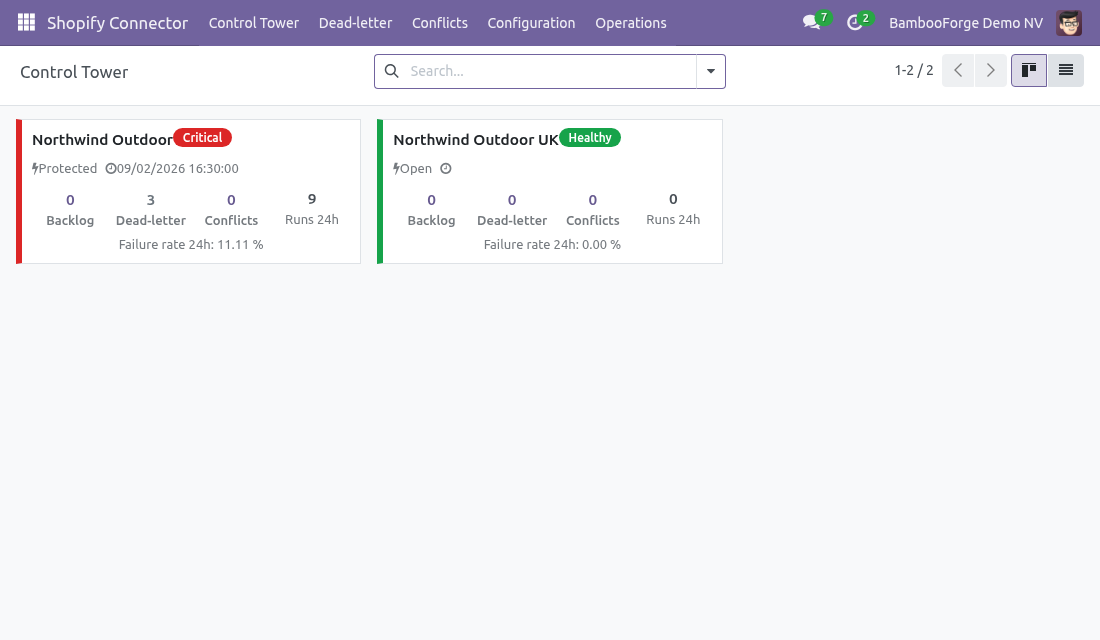1100x640 pixels.
Task: Go to previous page of records
Action: tap(958, 70)
